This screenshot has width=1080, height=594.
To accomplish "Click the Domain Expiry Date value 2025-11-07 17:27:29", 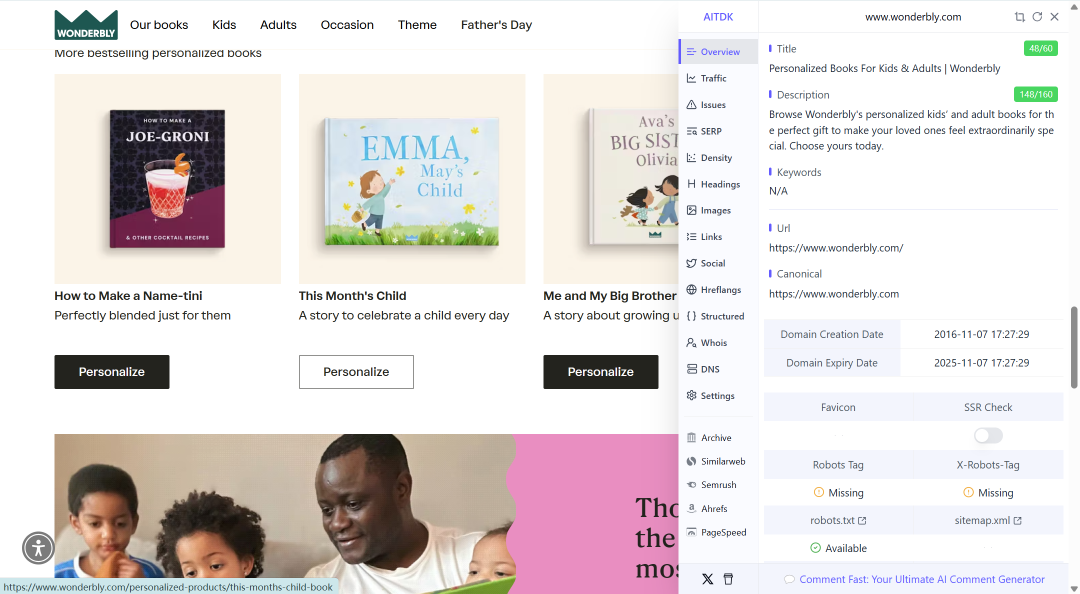I will point(982,363).
